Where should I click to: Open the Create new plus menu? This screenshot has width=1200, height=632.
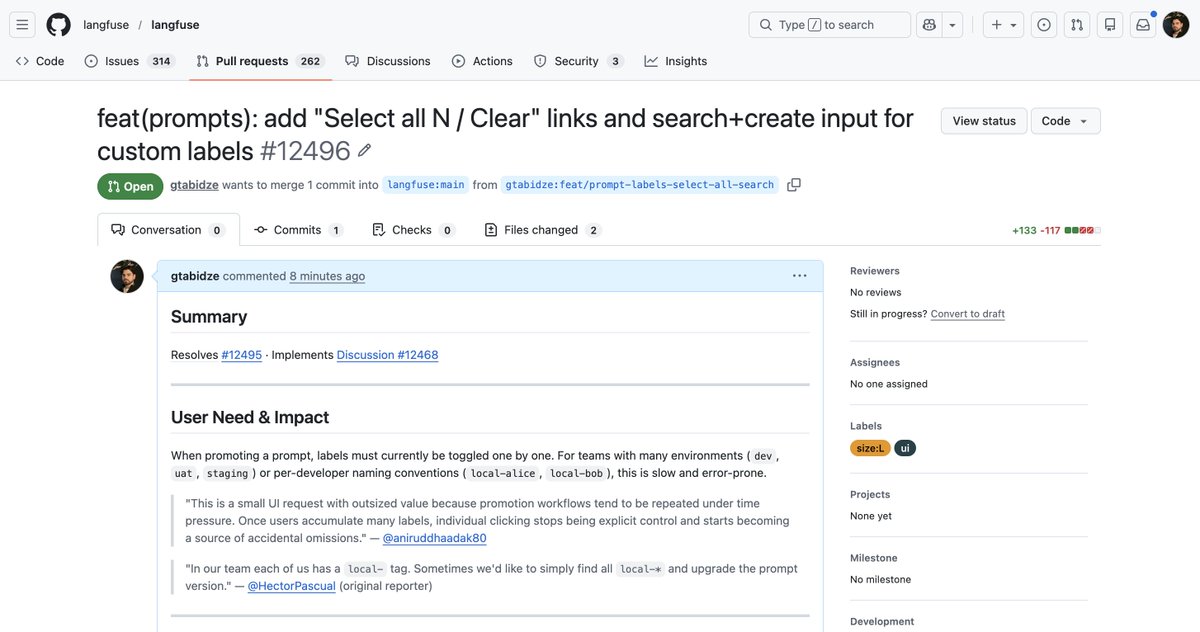pos(1004,25)
